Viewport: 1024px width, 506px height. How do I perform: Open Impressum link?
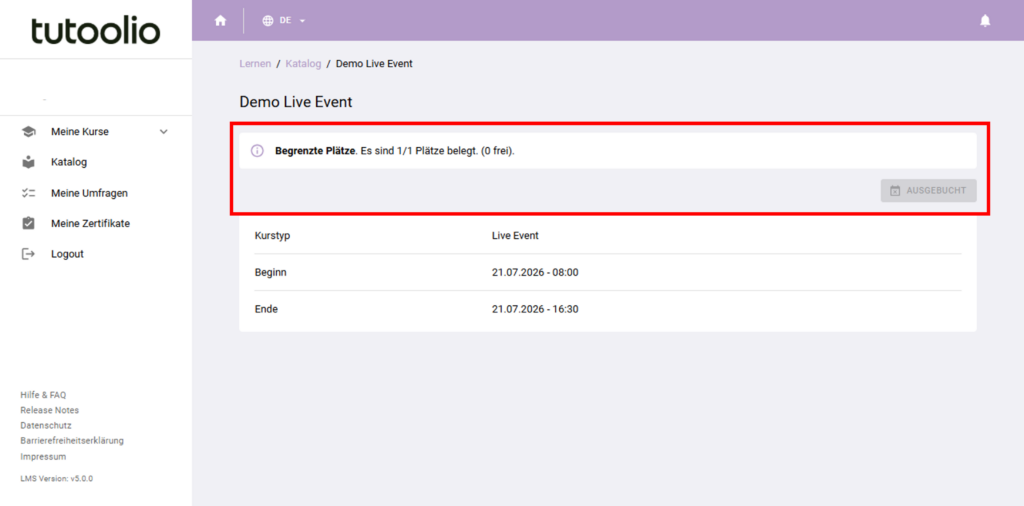(43, 456)
